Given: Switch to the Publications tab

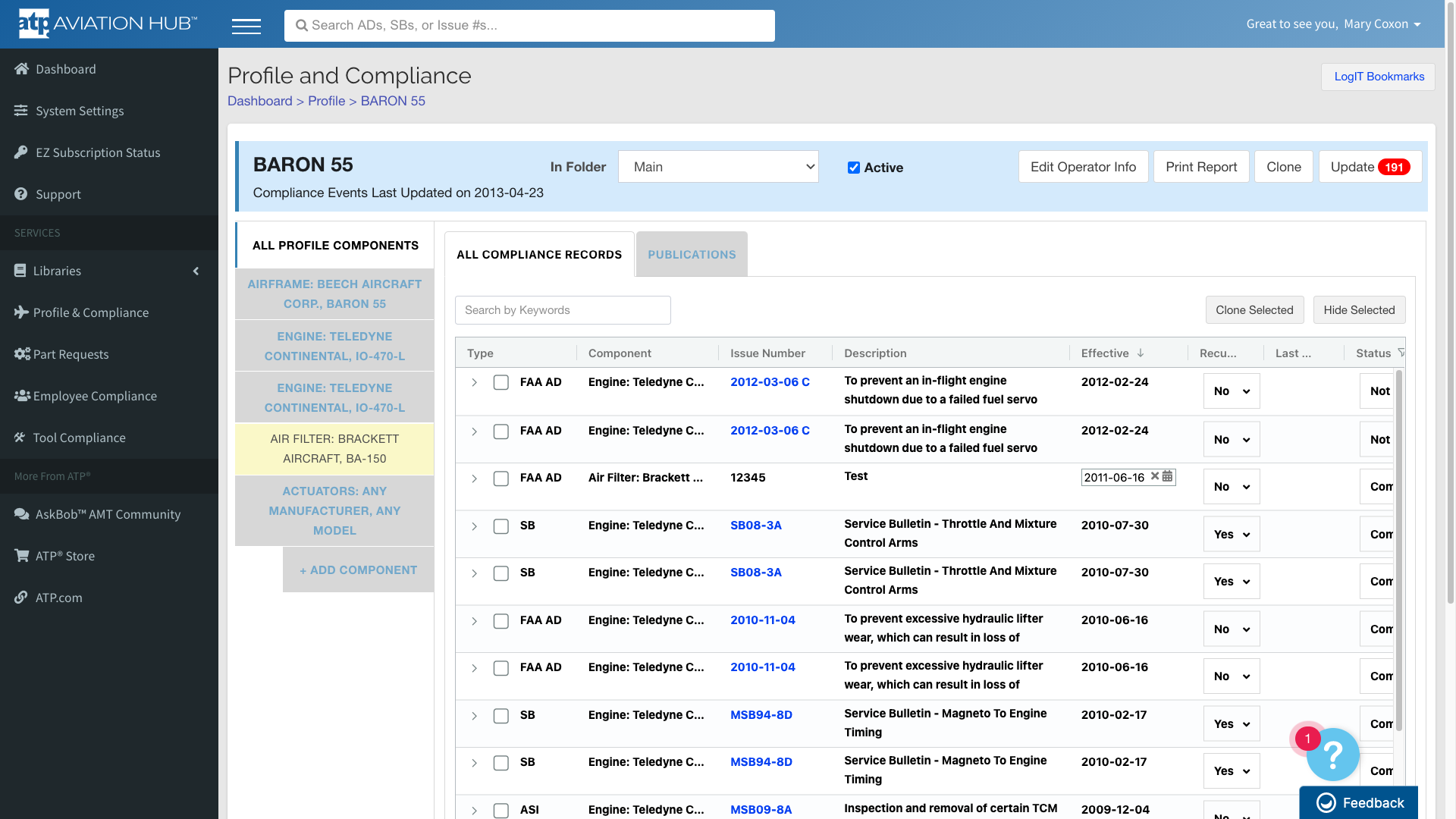Looking at the screenshot, I should click(692, 255).
